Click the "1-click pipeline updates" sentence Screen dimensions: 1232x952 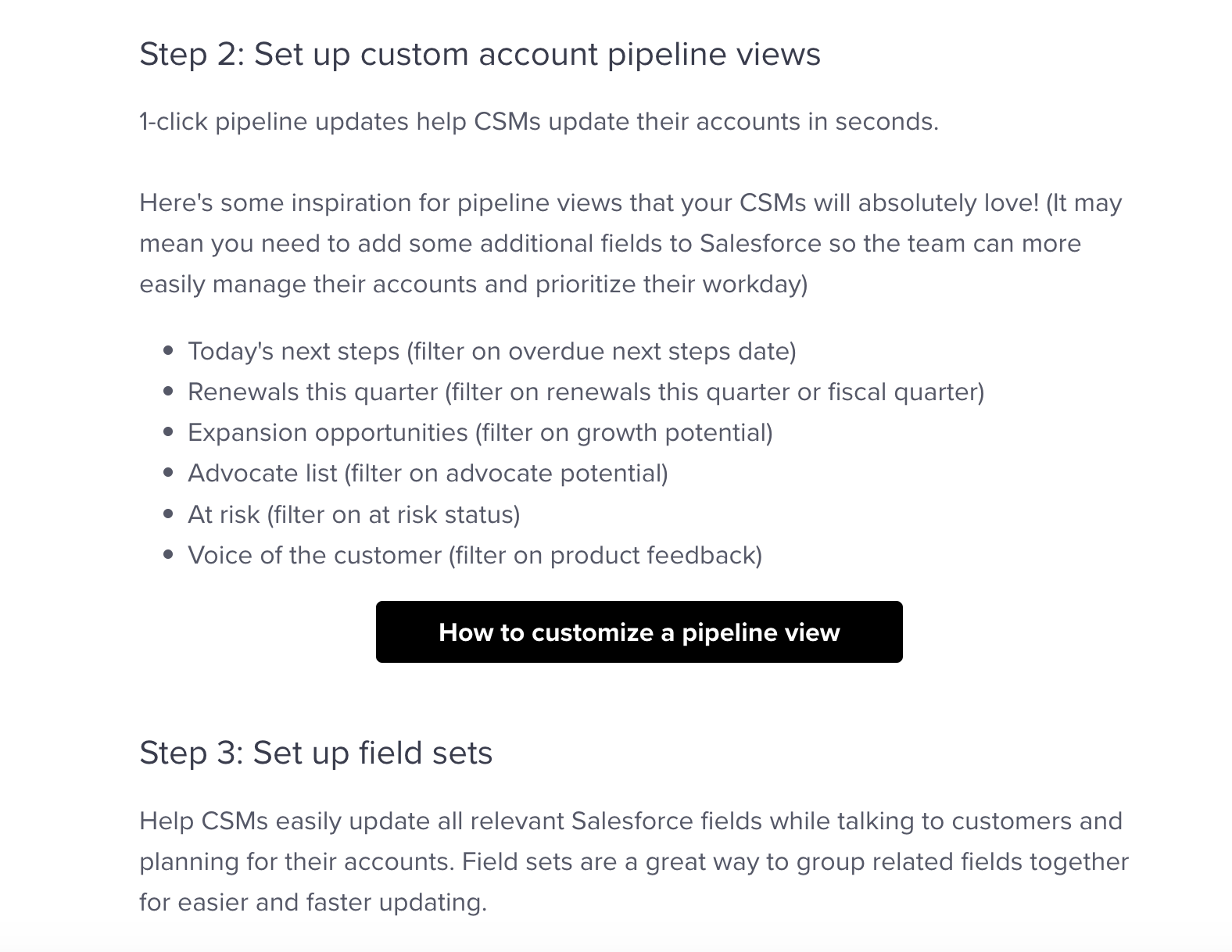click(539, 121)
